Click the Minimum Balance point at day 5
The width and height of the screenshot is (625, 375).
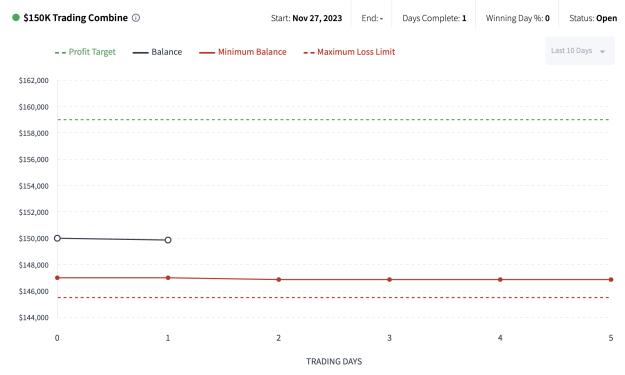click(x=611, y=280)
